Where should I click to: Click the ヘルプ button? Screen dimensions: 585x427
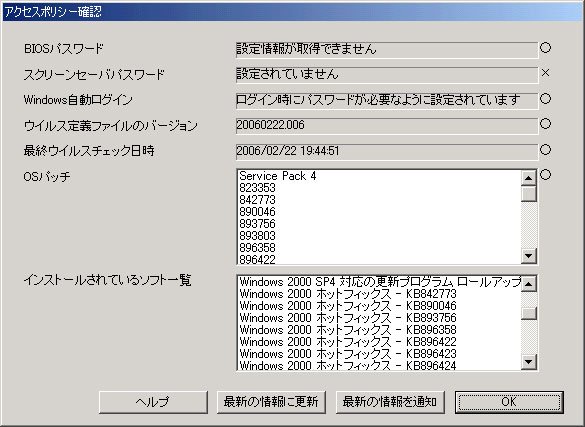153,402
